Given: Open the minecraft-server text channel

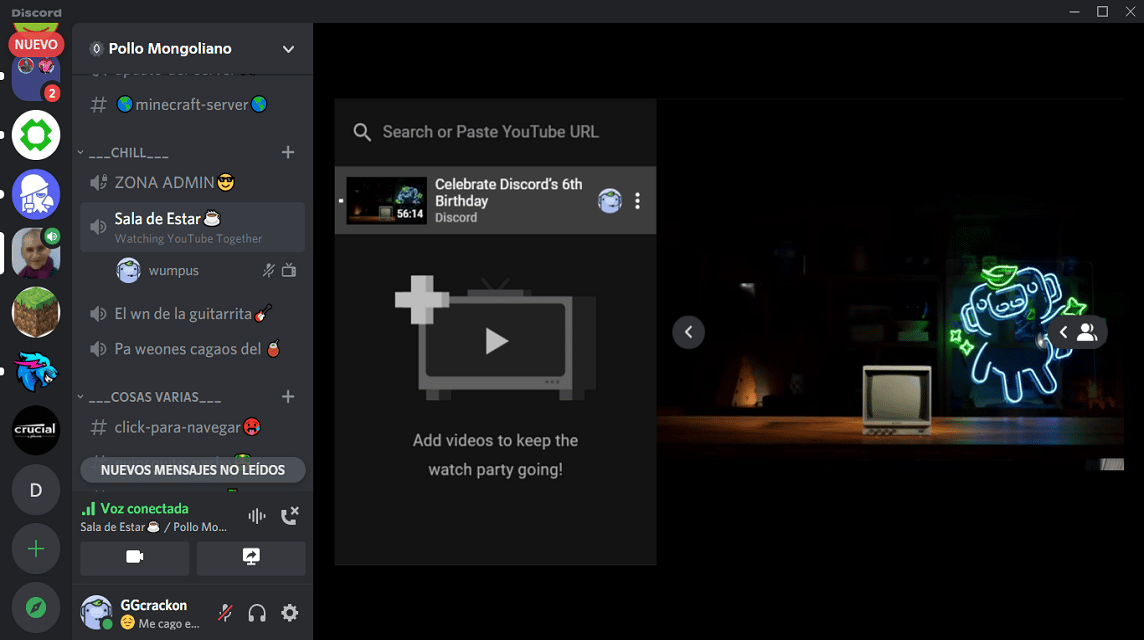Looking at the screenshot, I should click(193, 104).
